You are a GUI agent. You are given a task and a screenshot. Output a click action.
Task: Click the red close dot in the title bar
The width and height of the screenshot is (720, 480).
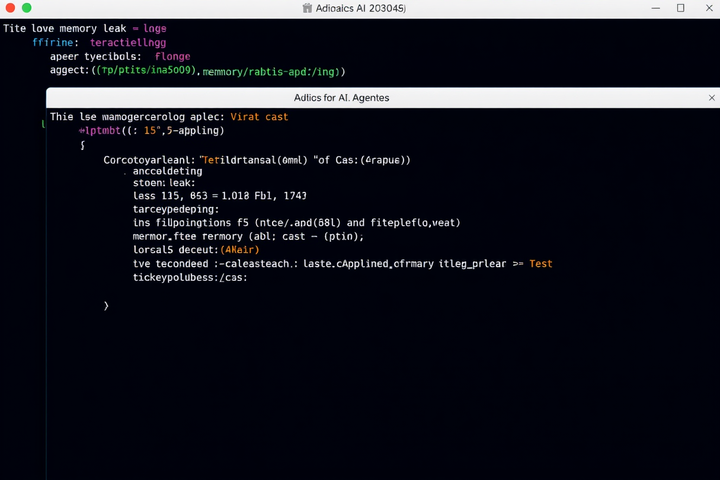10,8
